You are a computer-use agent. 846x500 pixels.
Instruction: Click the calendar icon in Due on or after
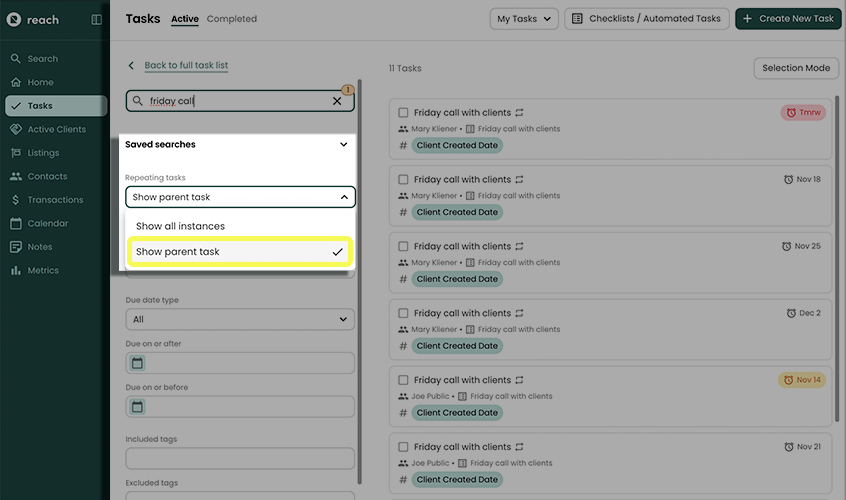point(138,363)
